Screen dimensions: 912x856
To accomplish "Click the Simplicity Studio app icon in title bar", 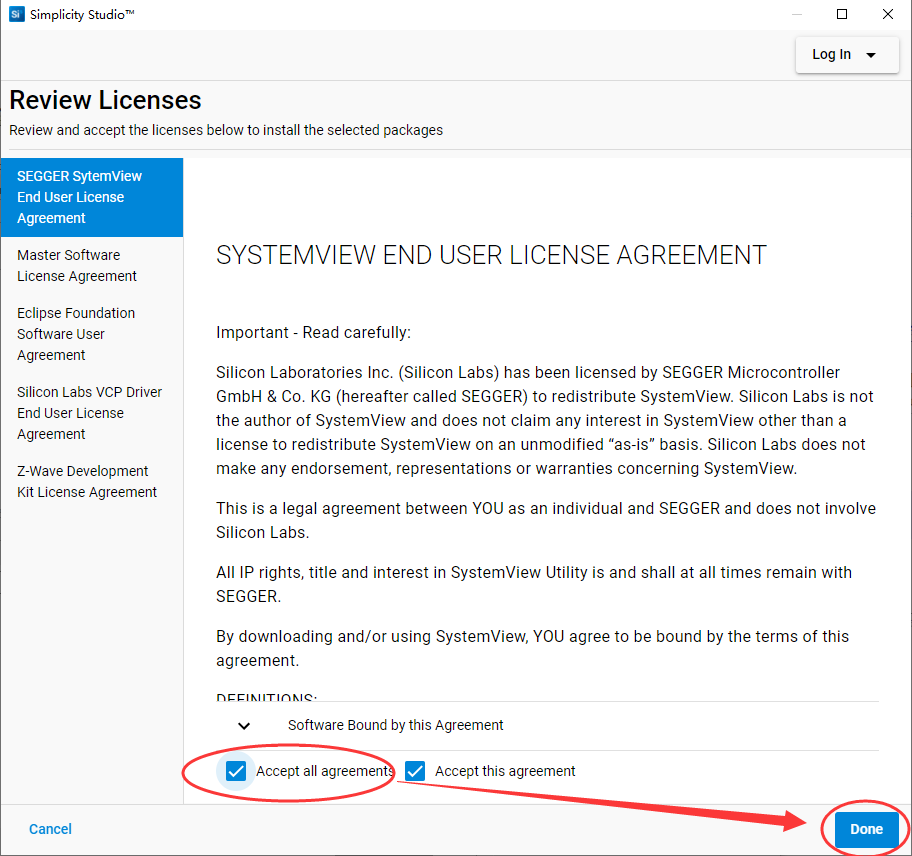I will [x=16, y=14].
